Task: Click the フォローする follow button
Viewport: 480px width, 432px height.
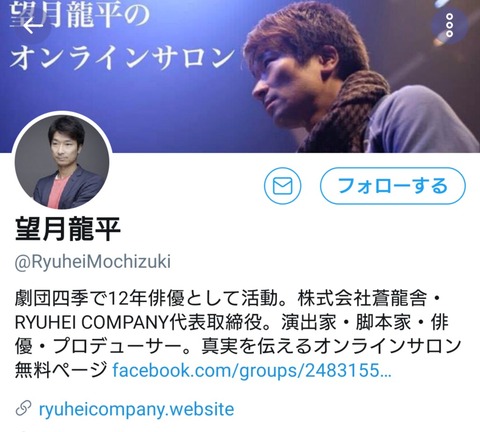Action: pyautogui.click(x=393, y=186)
